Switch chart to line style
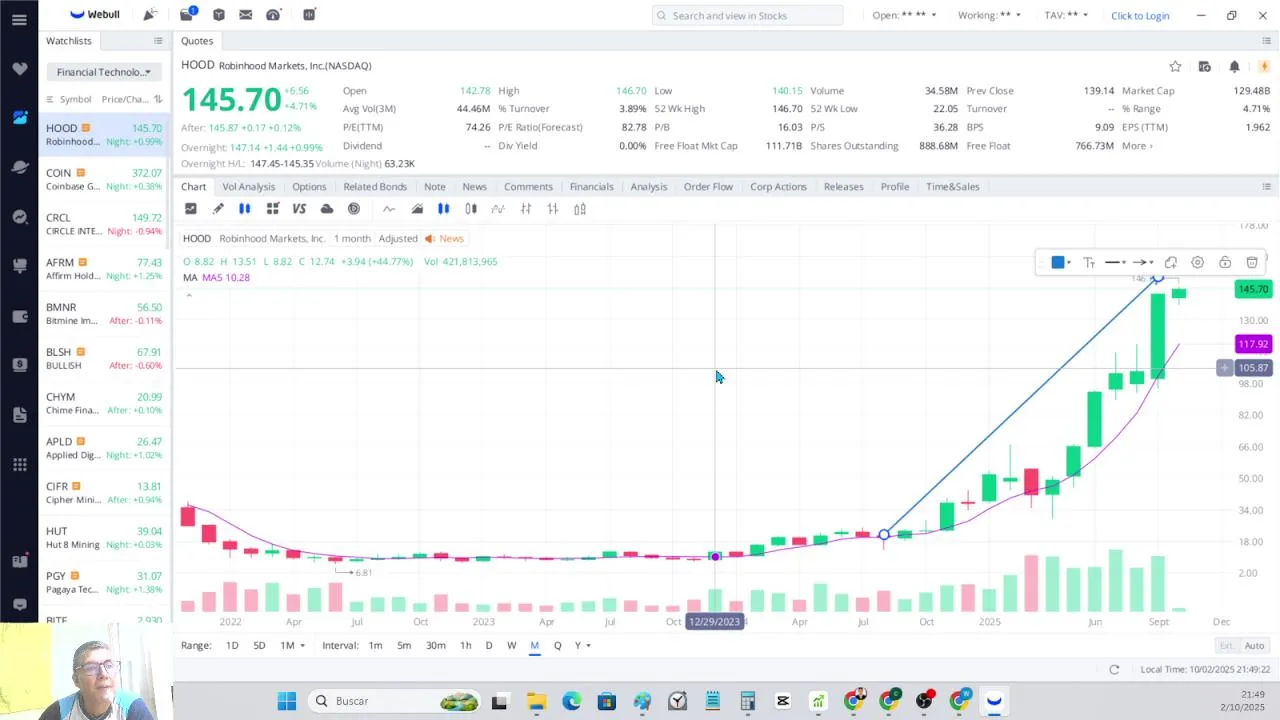 click(389, 209)
